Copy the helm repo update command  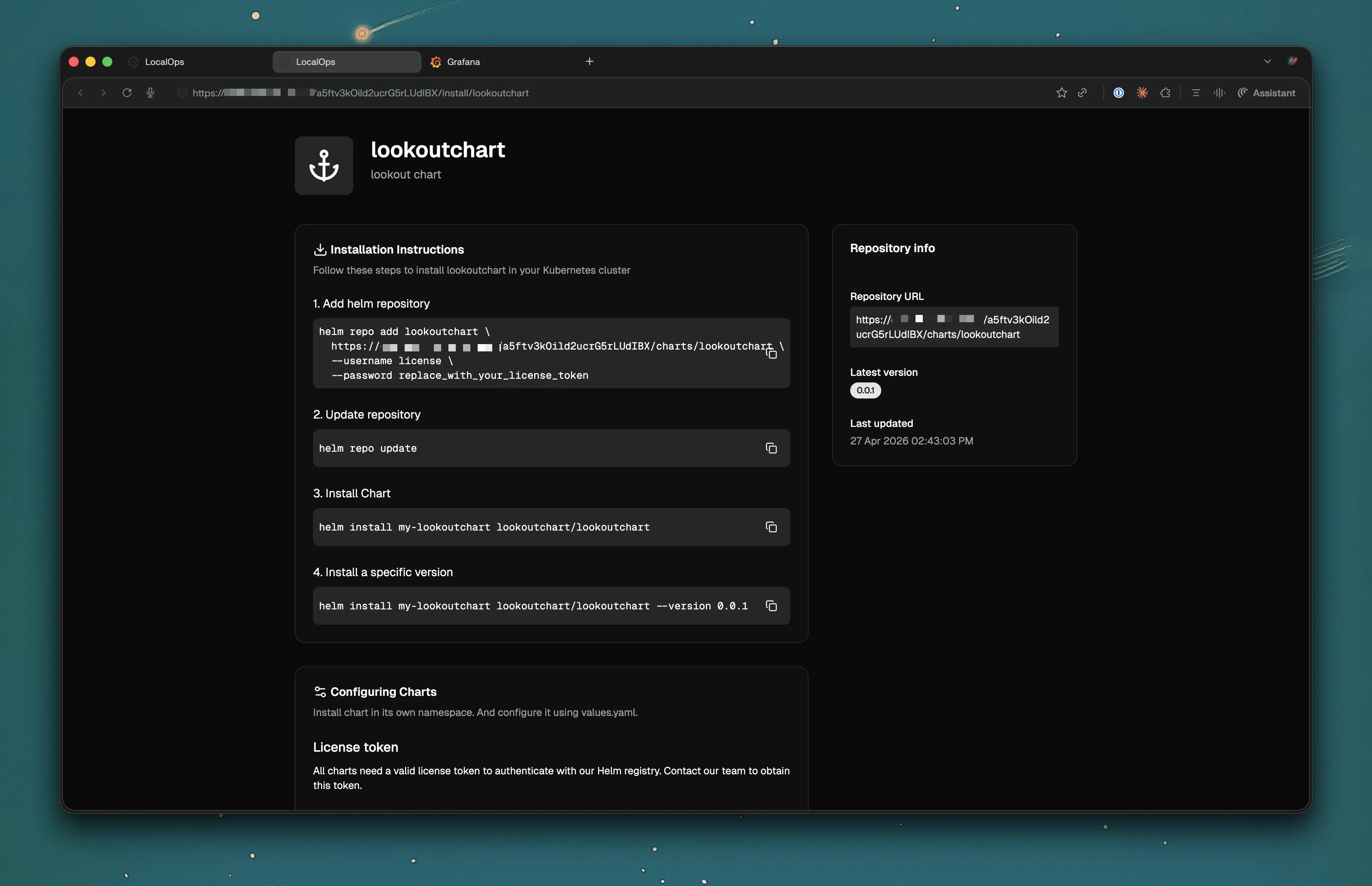[x=771, y=448]
